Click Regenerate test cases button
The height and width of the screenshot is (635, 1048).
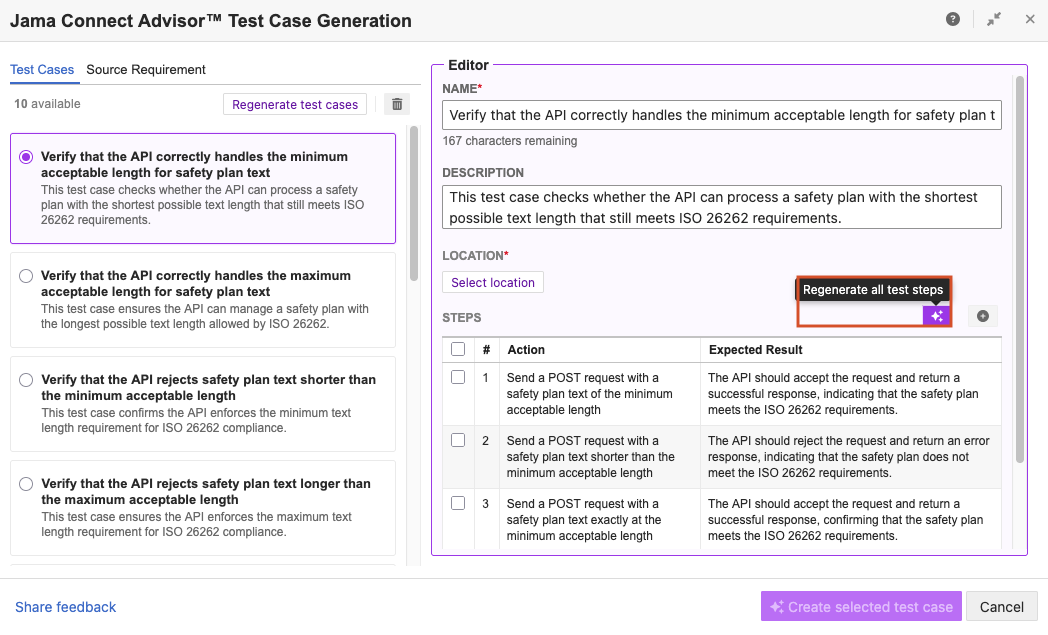point(295,104)
